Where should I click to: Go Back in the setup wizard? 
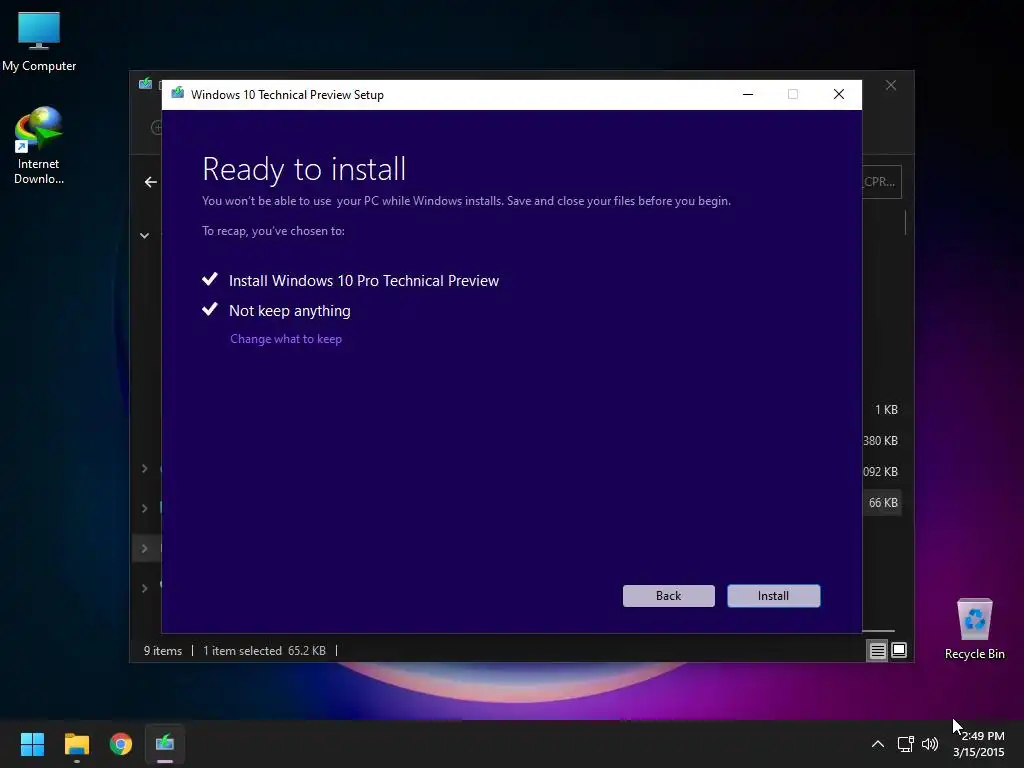668,596
